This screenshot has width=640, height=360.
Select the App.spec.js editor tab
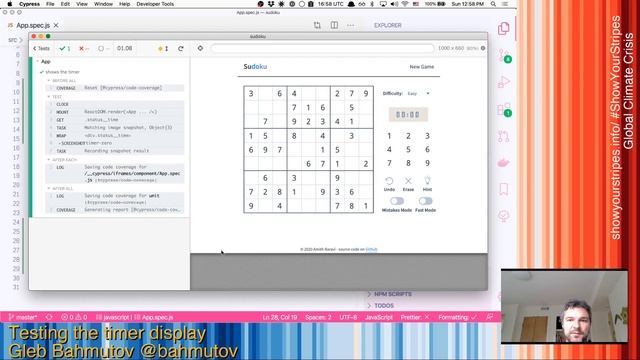(33, 25)
